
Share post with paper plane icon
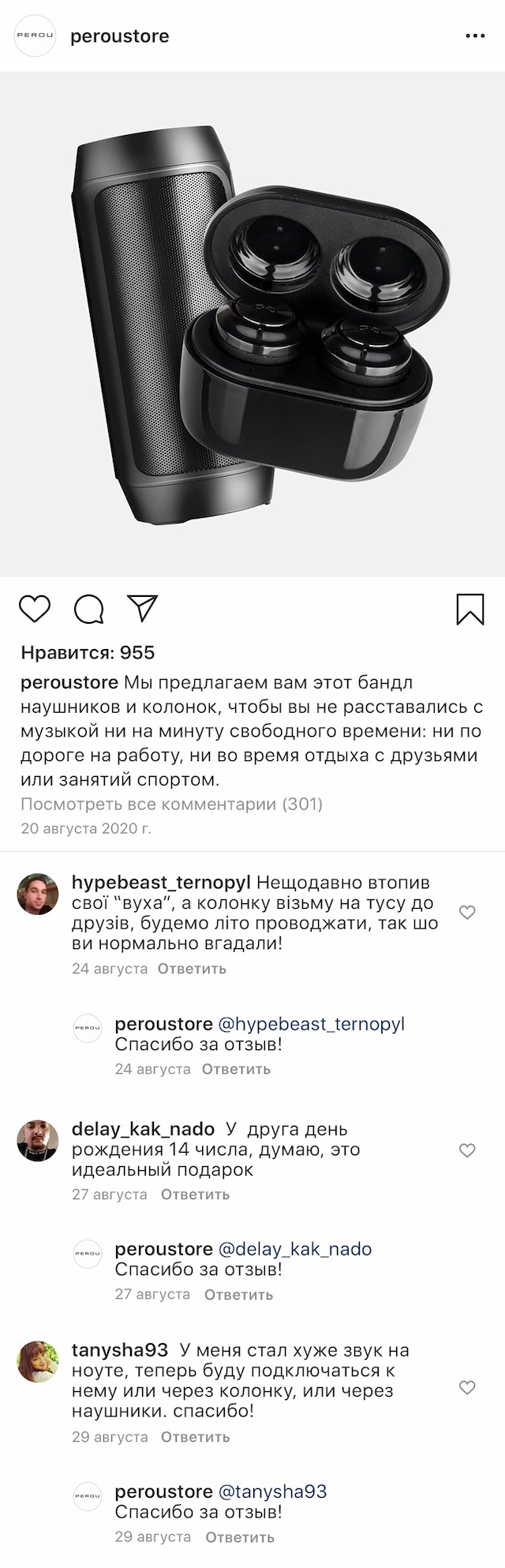143,608
